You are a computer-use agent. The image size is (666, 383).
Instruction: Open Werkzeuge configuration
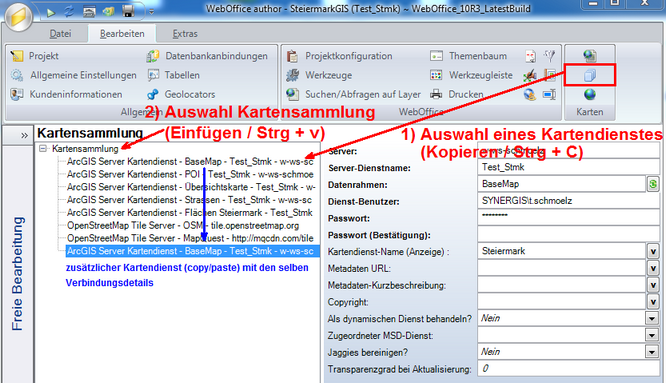pyautogui.click(x=319, y=75)
